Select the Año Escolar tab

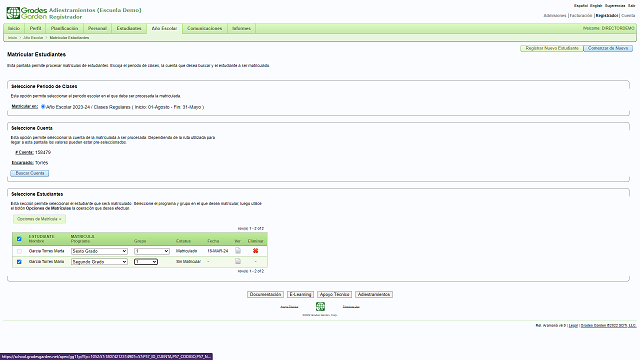[164, 29]
